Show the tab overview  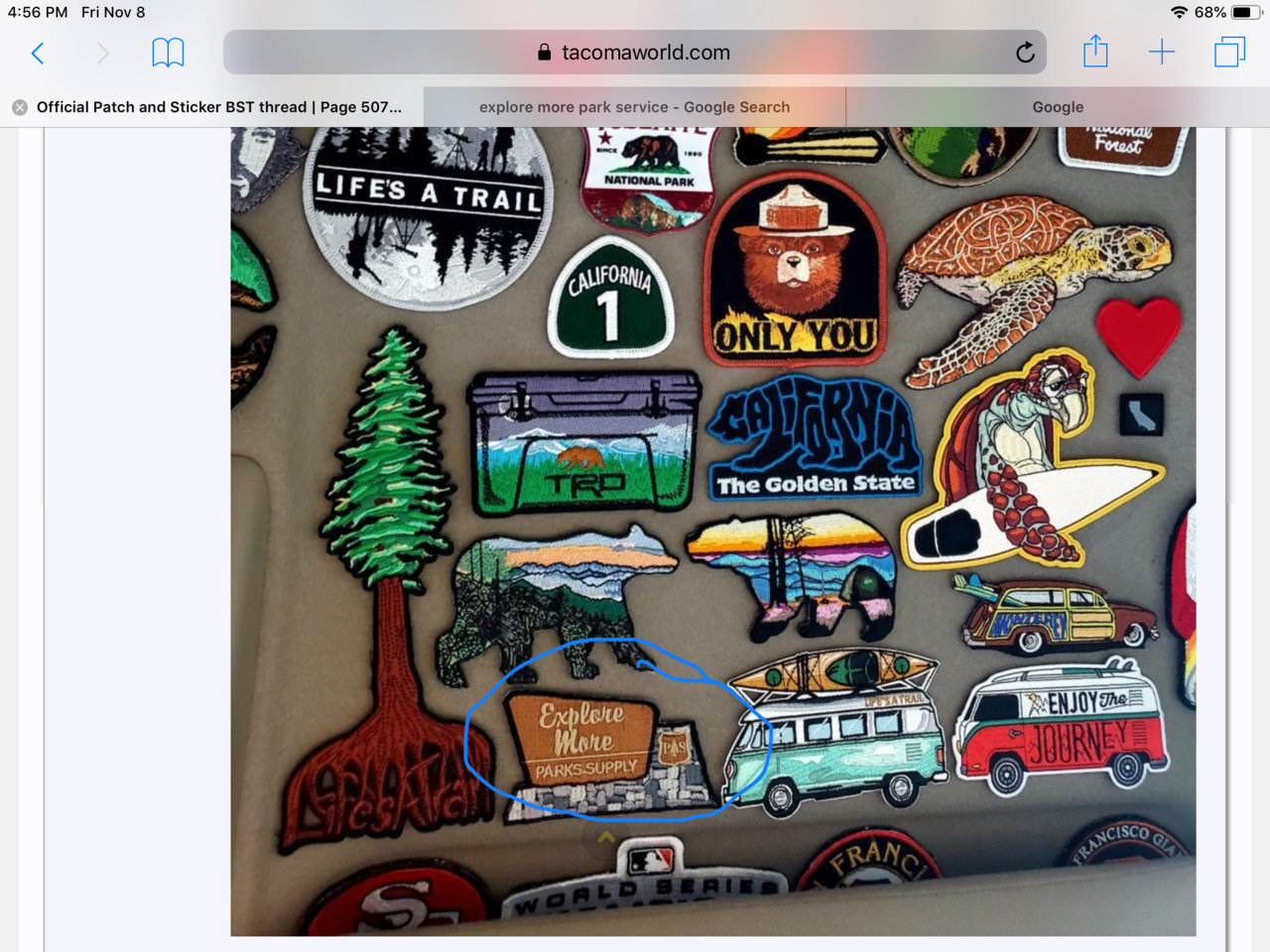tap(1229, 53)
